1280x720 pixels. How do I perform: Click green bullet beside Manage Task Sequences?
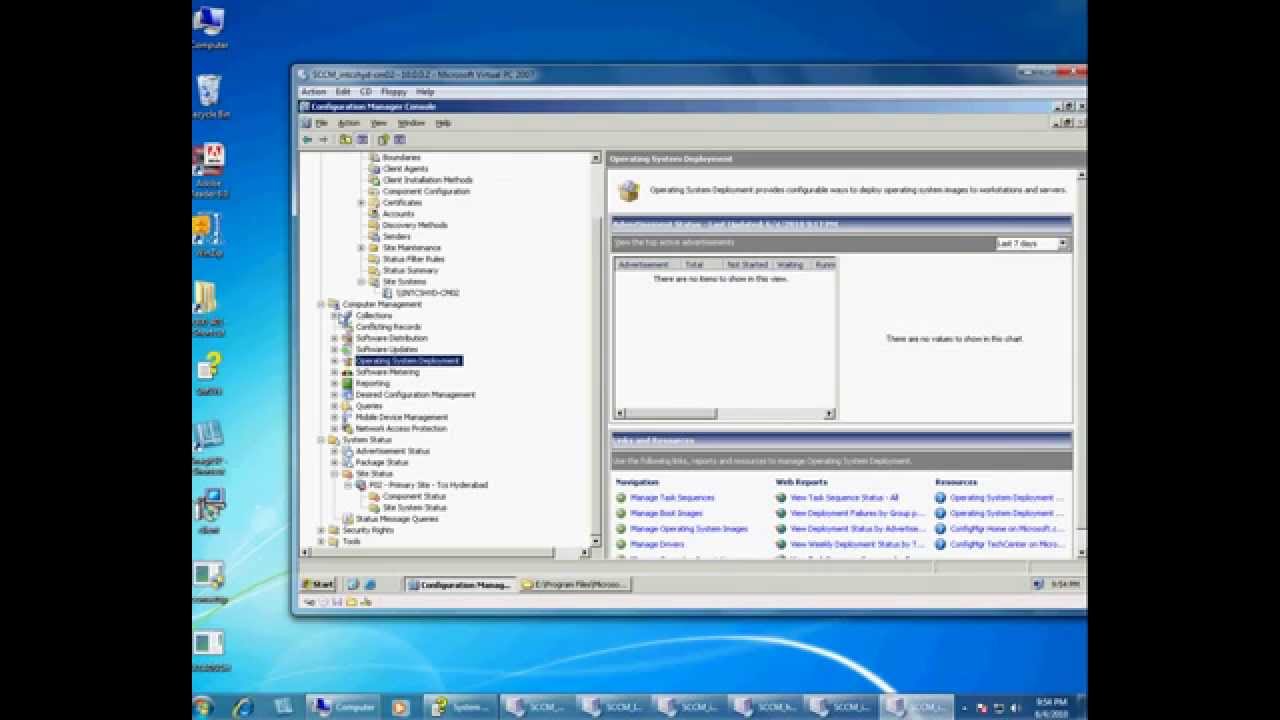click(621, 497)
